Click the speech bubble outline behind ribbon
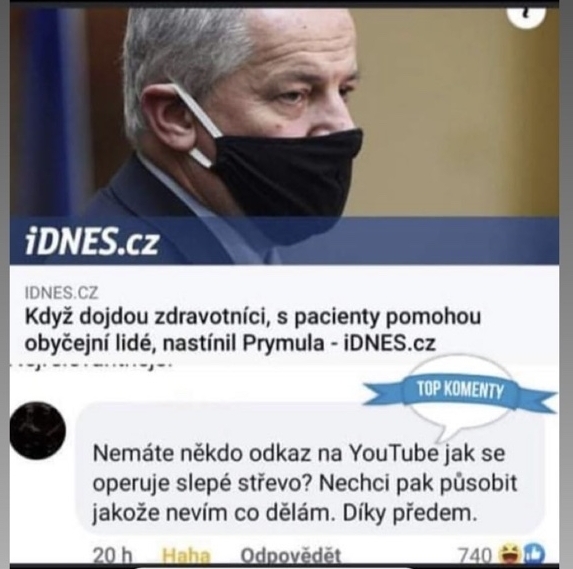Image resolution: width=573 pixels, height=569 pixels. 460,398
